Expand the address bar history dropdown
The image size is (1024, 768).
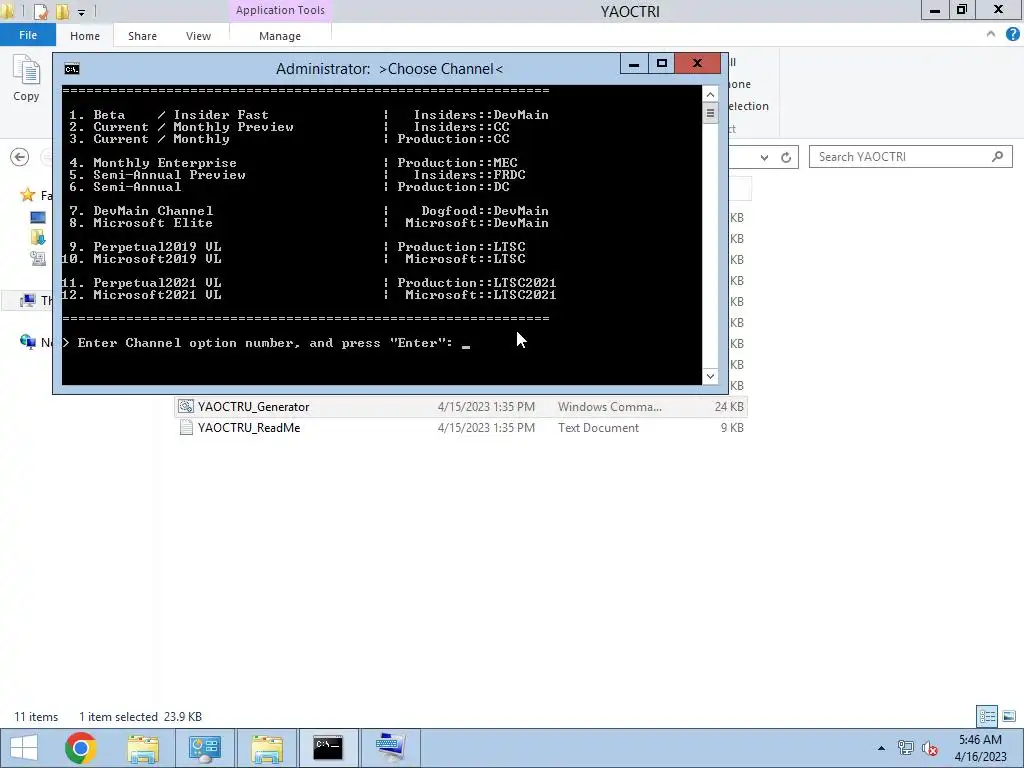pos(764,157)
